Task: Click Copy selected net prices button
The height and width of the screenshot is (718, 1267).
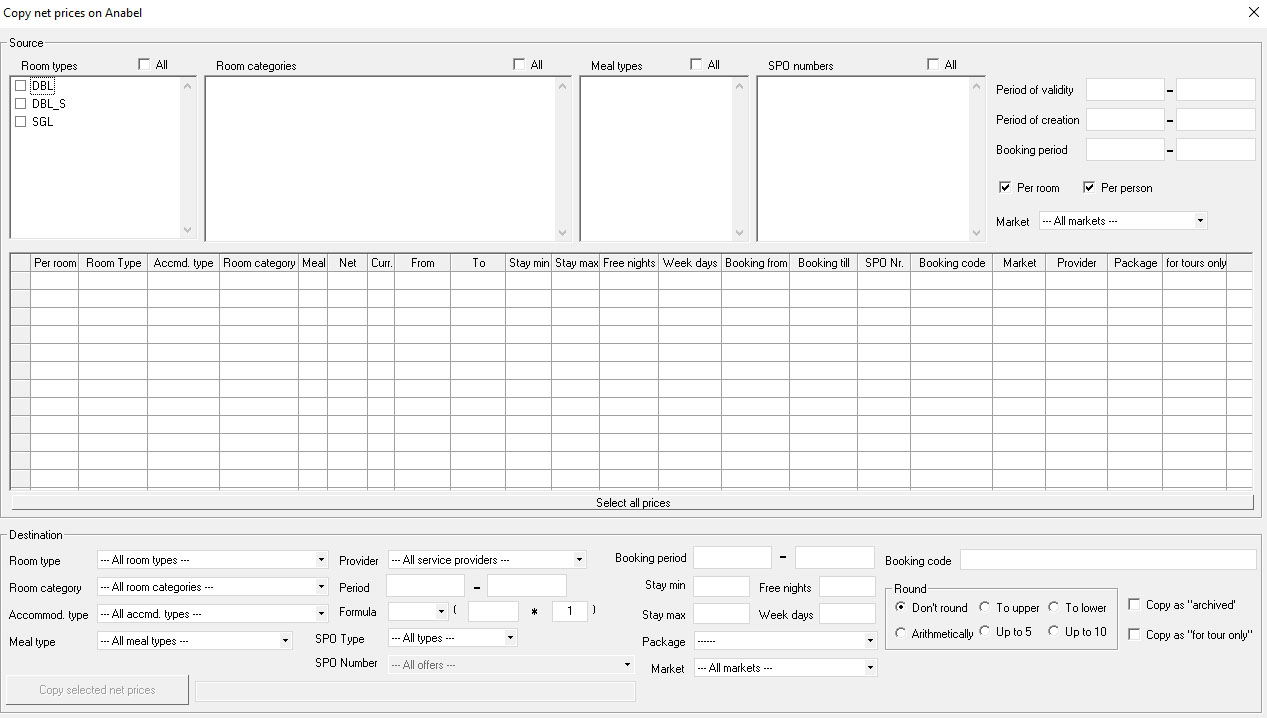Action: (x=97, y=690)
